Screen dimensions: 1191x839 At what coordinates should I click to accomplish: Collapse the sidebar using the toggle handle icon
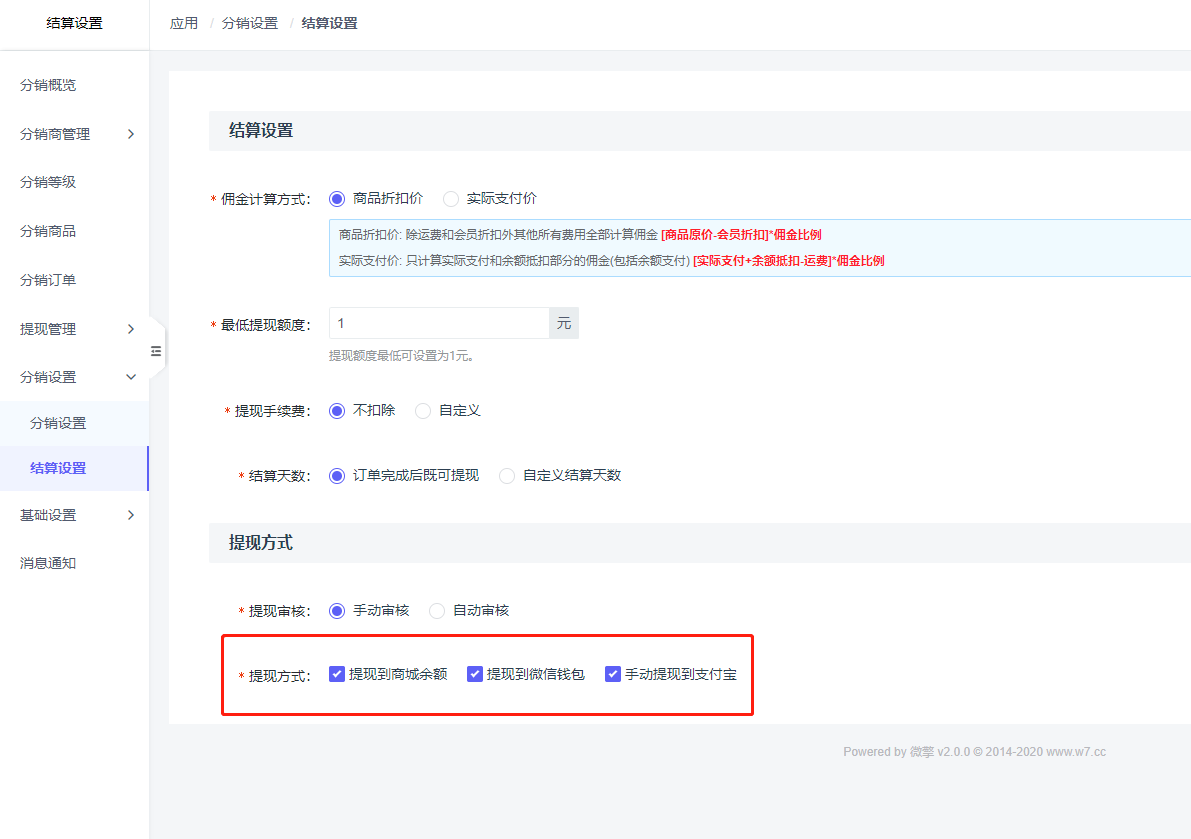(x=156, y=350)
